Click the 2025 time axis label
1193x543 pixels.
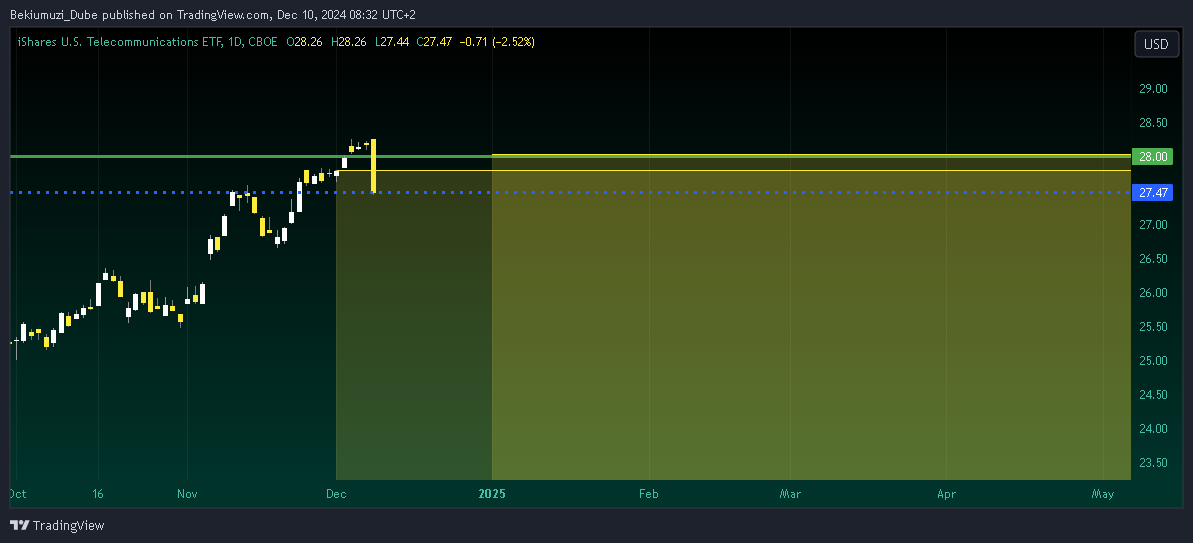coord(492,494)
